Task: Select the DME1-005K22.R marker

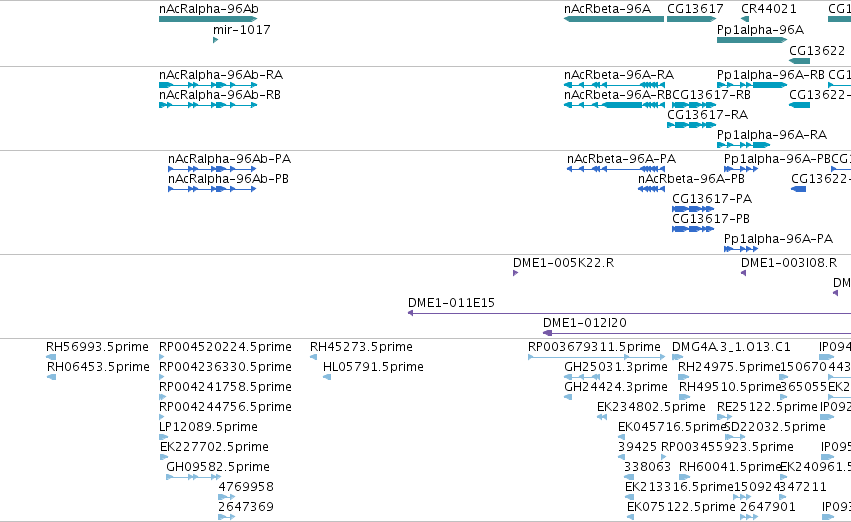Action: point(515,273)
